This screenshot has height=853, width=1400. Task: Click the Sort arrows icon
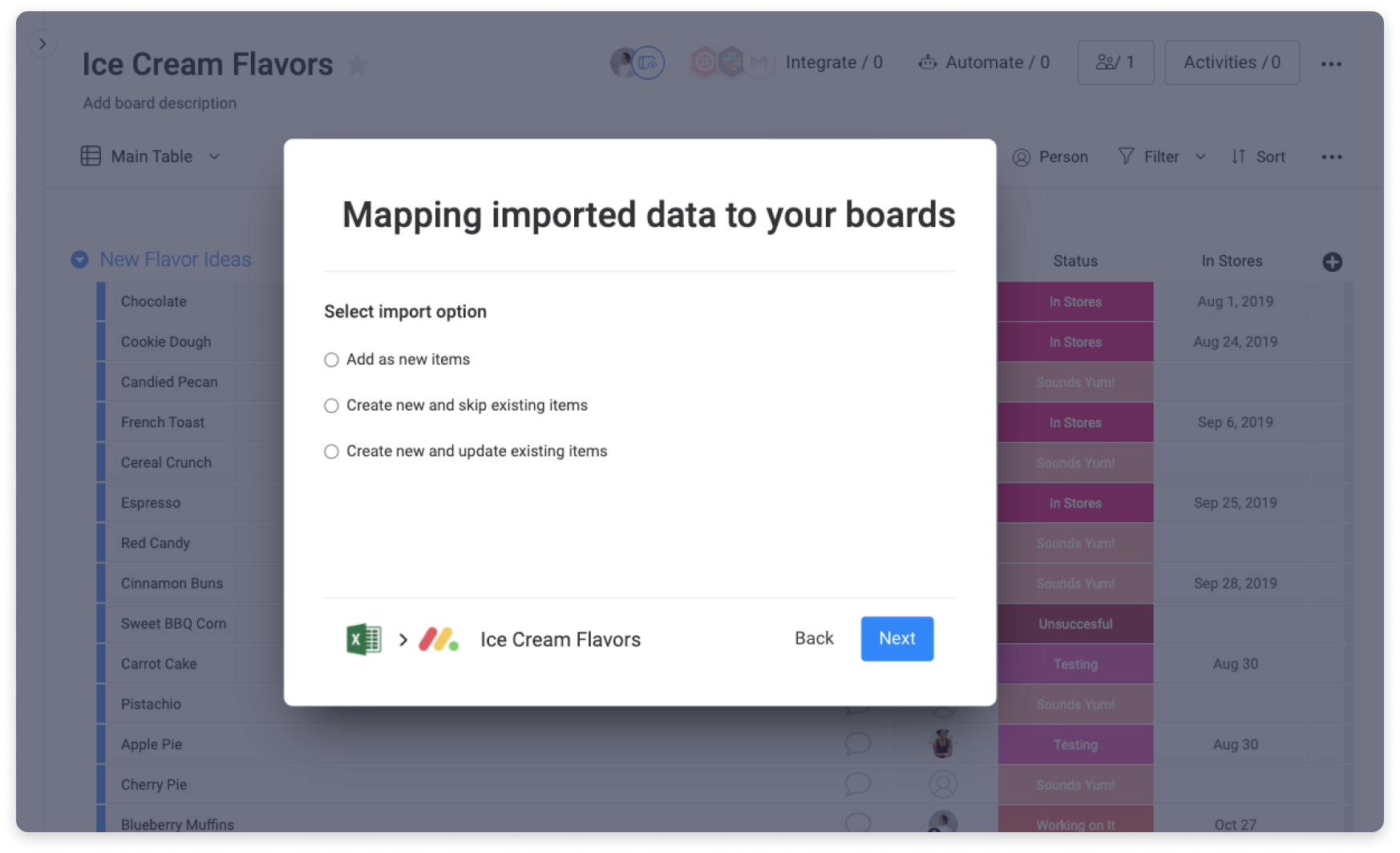tap(1239, 156)
